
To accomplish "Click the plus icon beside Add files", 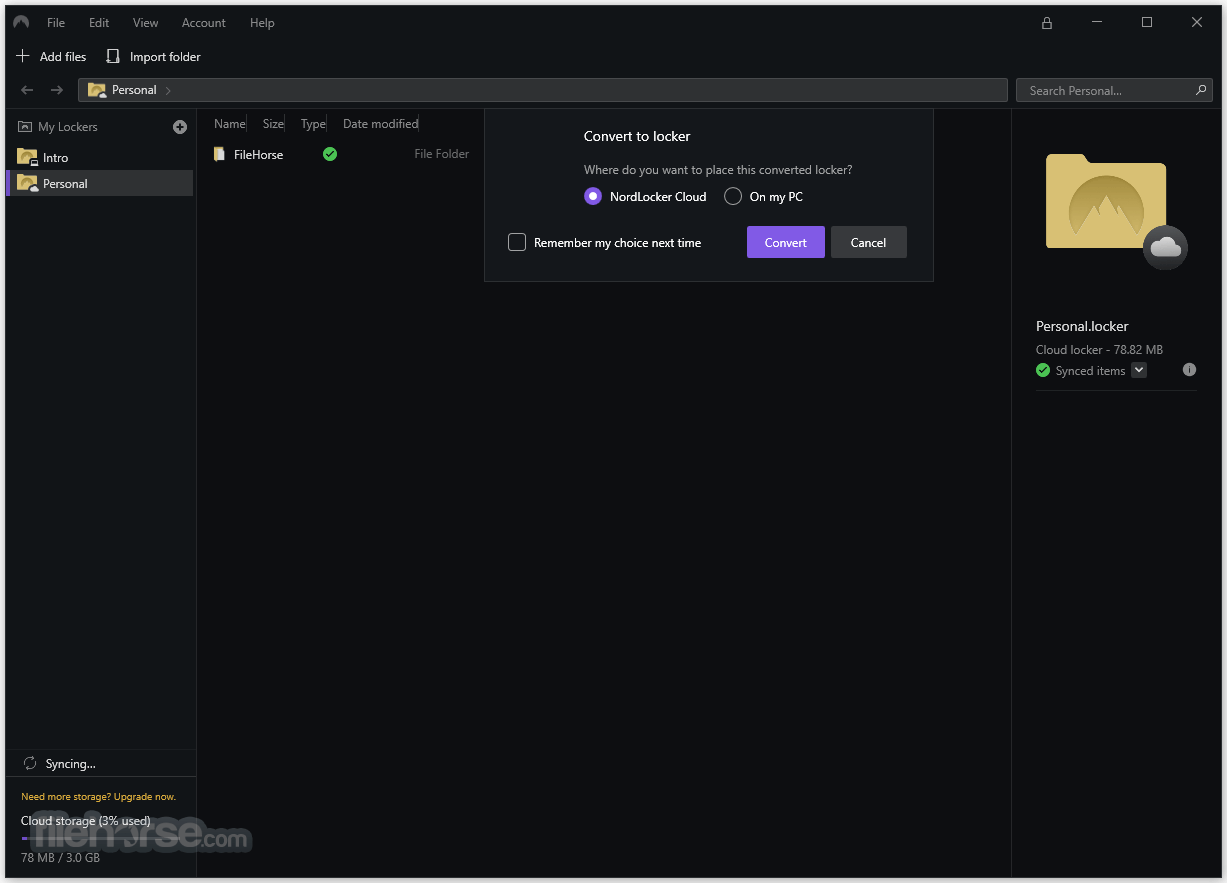I will tap(23, 56).
